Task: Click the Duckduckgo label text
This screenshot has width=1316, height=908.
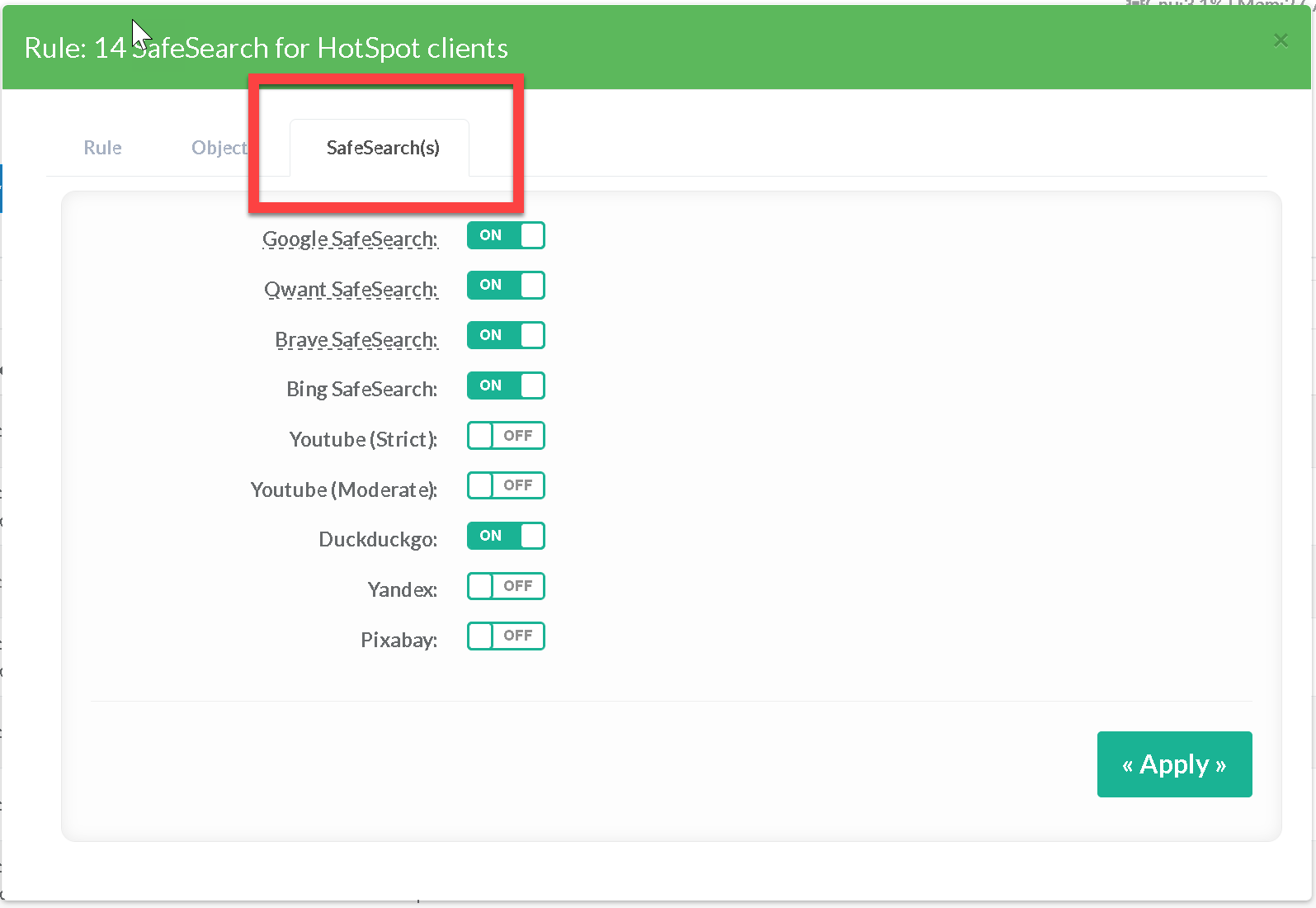Action: tap(378, 540)
